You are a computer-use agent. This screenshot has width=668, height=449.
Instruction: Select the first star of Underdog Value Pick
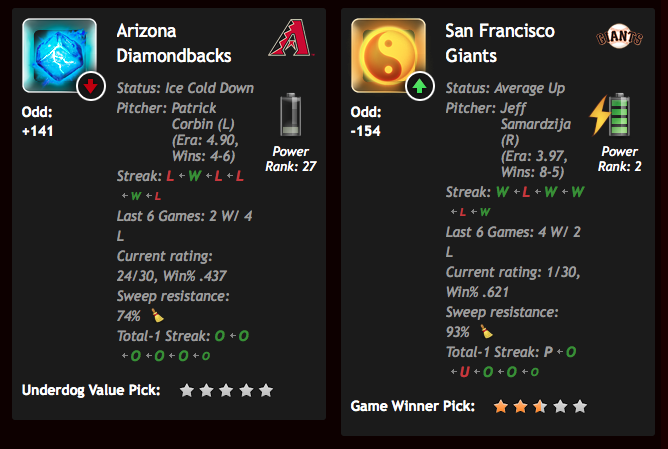pyautogui.click(x=187, y=390)
